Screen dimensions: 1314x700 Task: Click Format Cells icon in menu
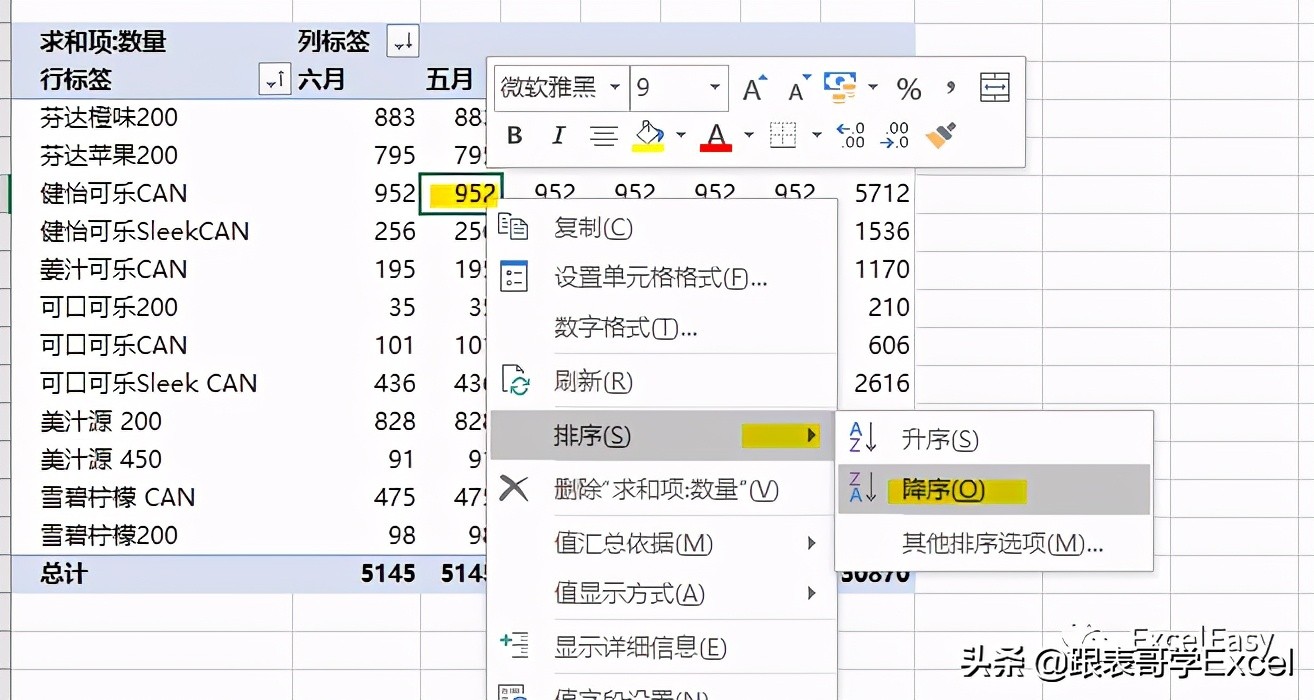tap(513, 277)
